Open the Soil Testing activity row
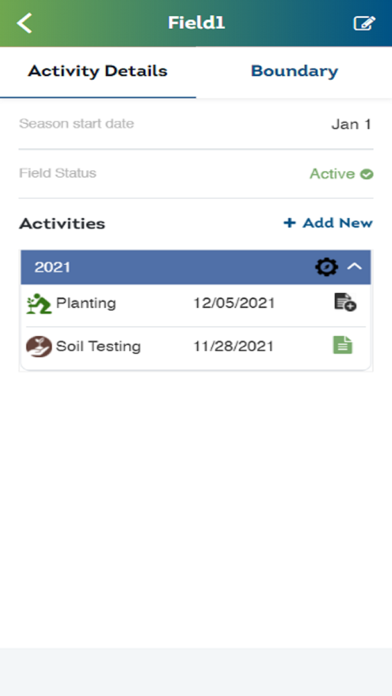The image size is (392, 696). (196, 348)
